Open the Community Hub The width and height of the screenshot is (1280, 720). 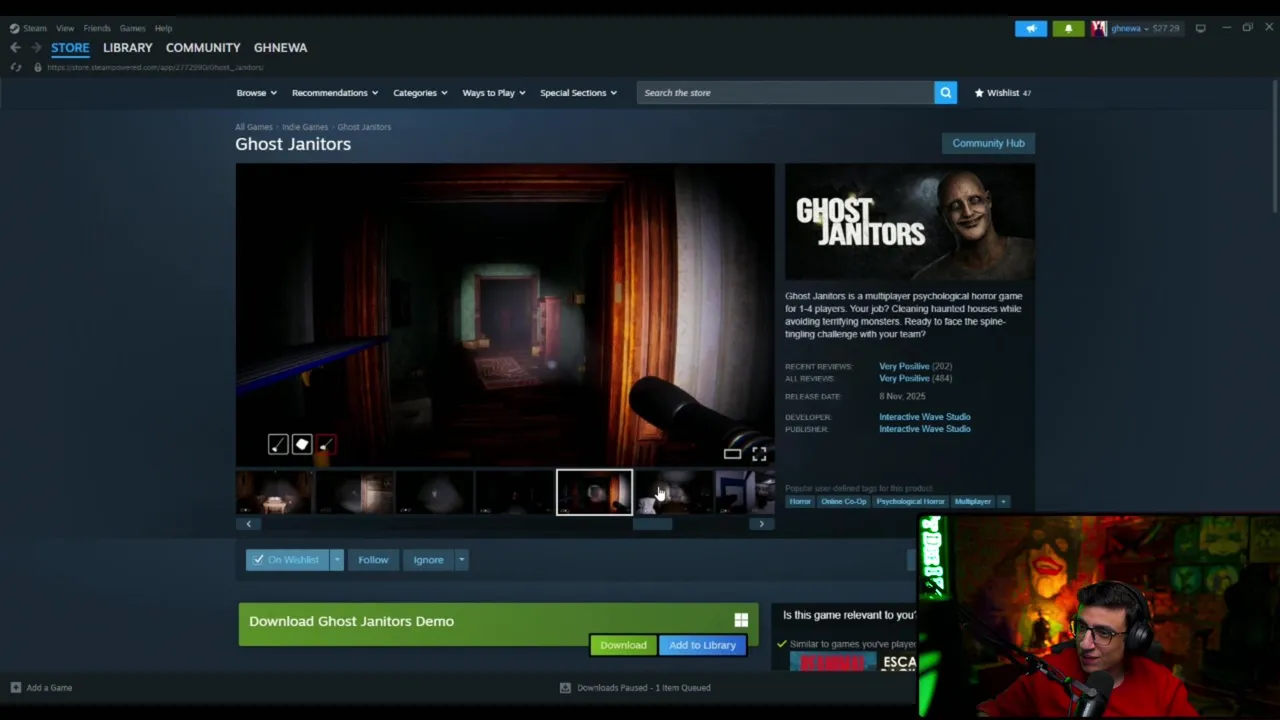tap(988, 143)
